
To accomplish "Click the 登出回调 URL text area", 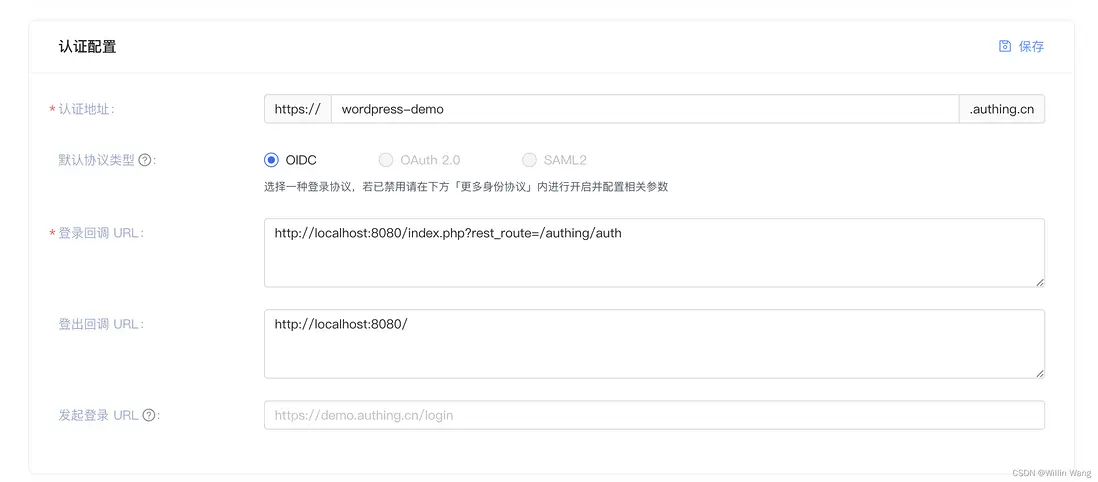I will click(x=654, y=344).
